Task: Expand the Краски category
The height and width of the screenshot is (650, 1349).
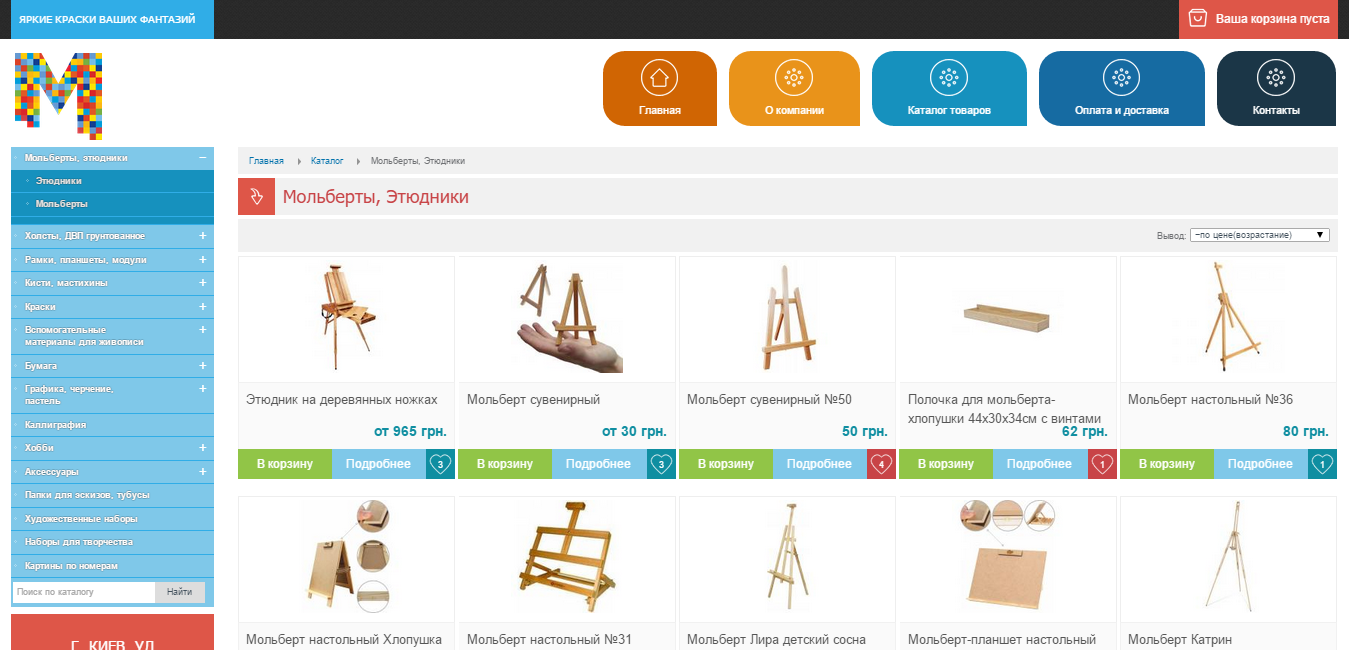Action: tap(202, 306)
